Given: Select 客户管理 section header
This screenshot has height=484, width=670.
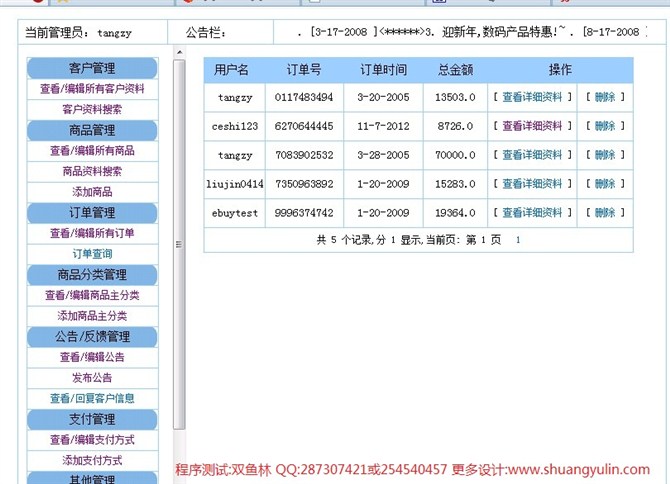Looking at the screenshot, I should coord(92,68).
